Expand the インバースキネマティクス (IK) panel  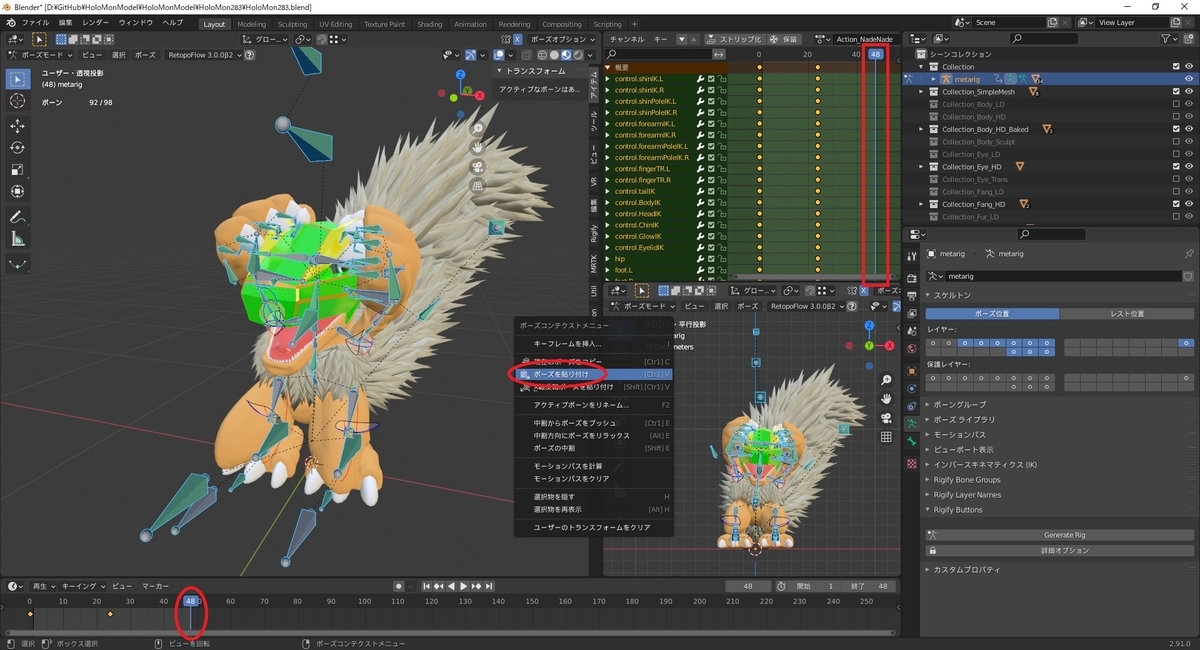[928, 464]
